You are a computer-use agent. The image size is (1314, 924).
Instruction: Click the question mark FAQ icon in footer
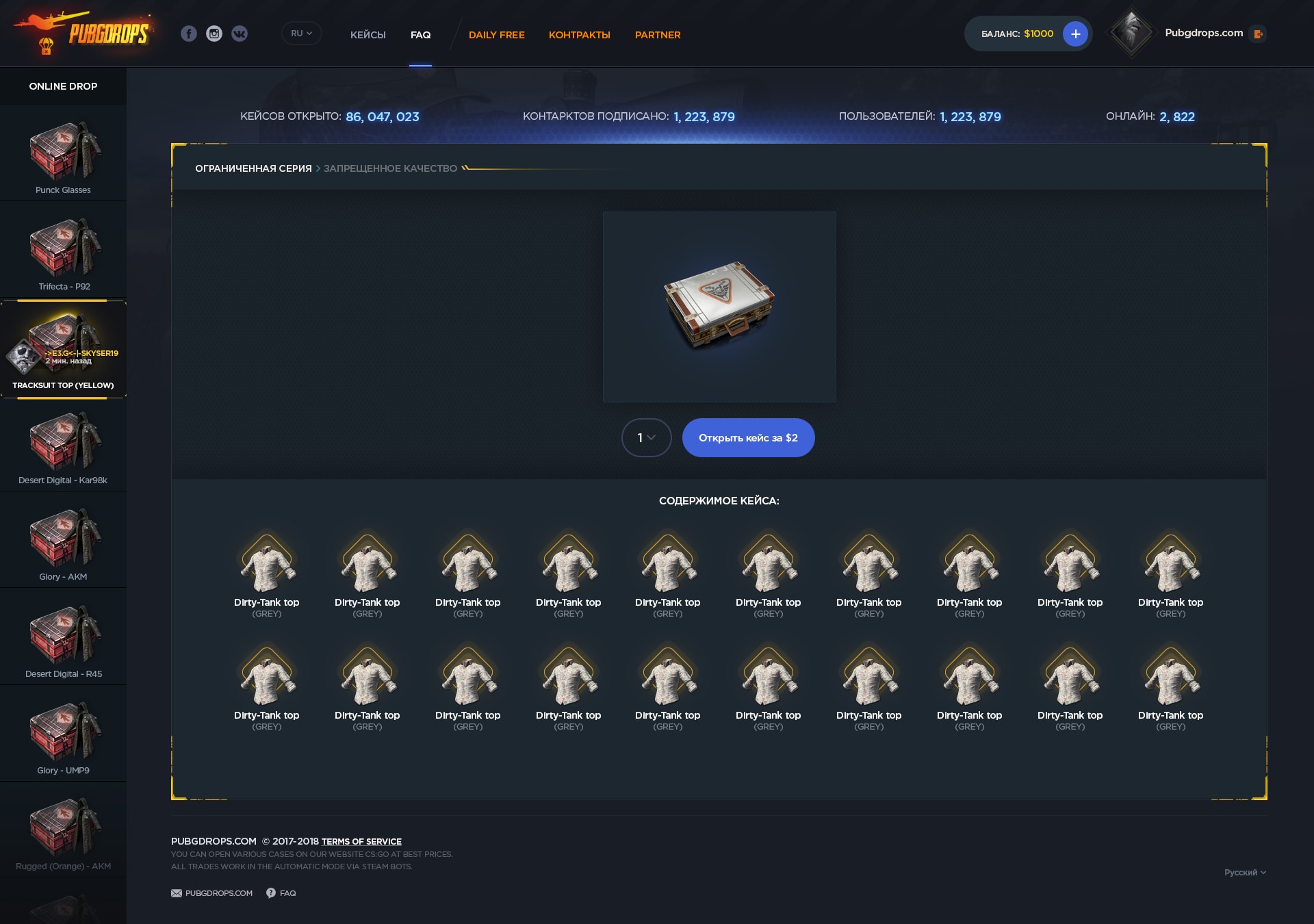[271, 893]
